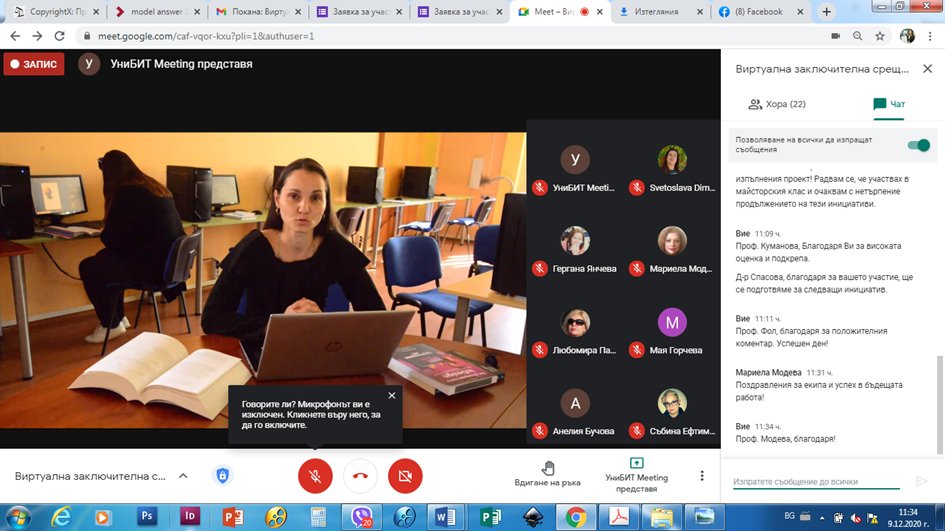Hang up the call with red phone button

tap(360, 477)
